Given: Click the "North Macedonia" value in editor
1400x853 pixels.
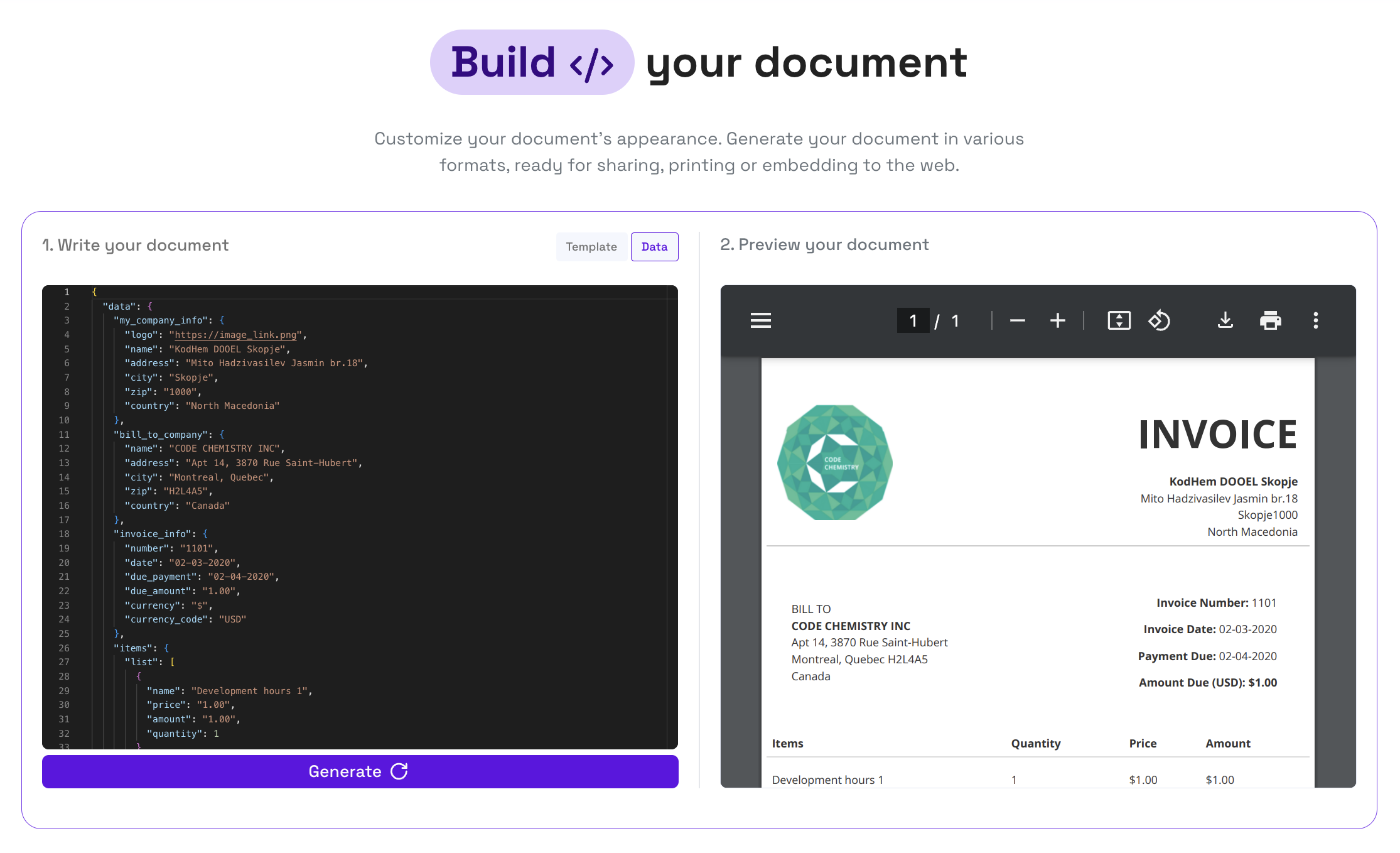Looking at the screenshot, I should [232, 406].
